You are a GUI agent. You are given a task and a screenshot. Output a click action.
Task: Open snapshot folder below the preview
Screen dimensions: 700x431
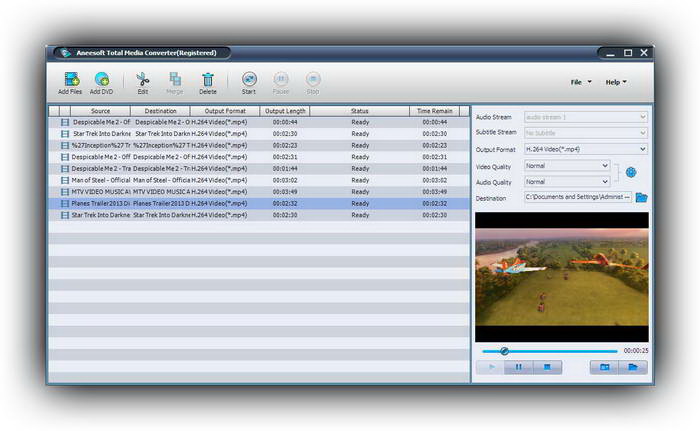point(633,367)
